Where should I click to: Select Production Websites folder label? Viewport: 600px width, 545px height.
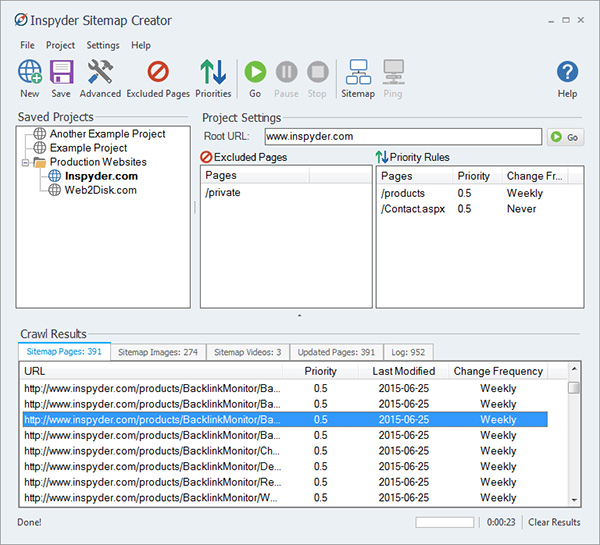pos(98,162)
